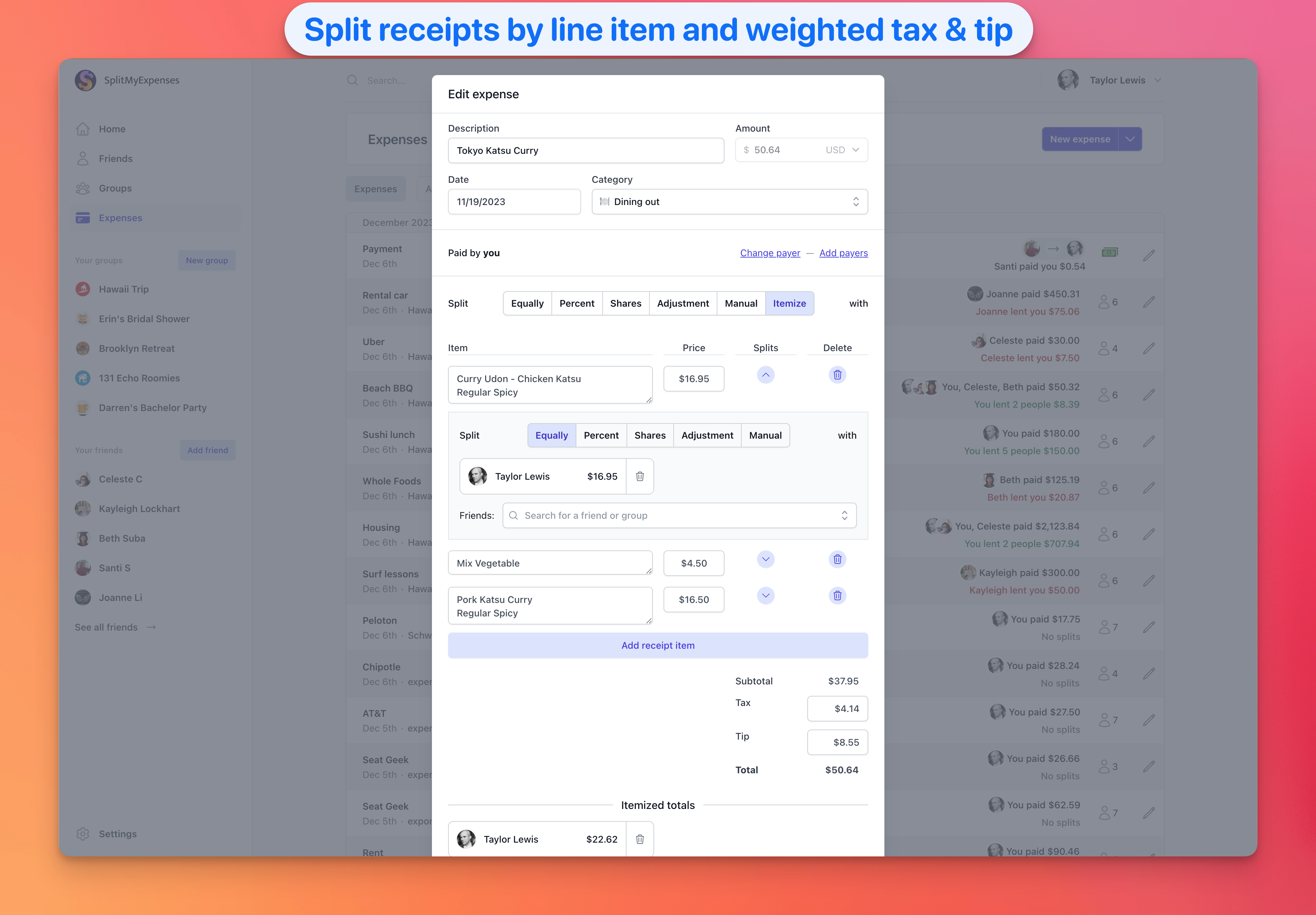Screen dimensions: 1316x915
Task: Edit the Sushi lunch expense pencil icon
Action: point(1149,441)
